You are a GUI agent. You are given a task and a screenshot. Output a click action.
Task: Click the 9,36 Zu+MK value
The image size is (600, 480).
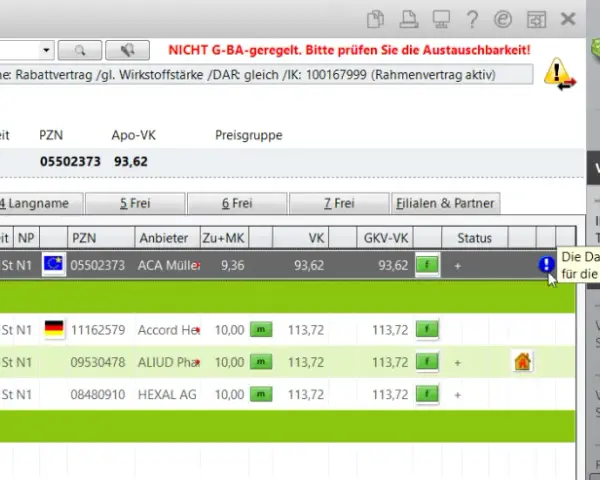coord(232,265)
